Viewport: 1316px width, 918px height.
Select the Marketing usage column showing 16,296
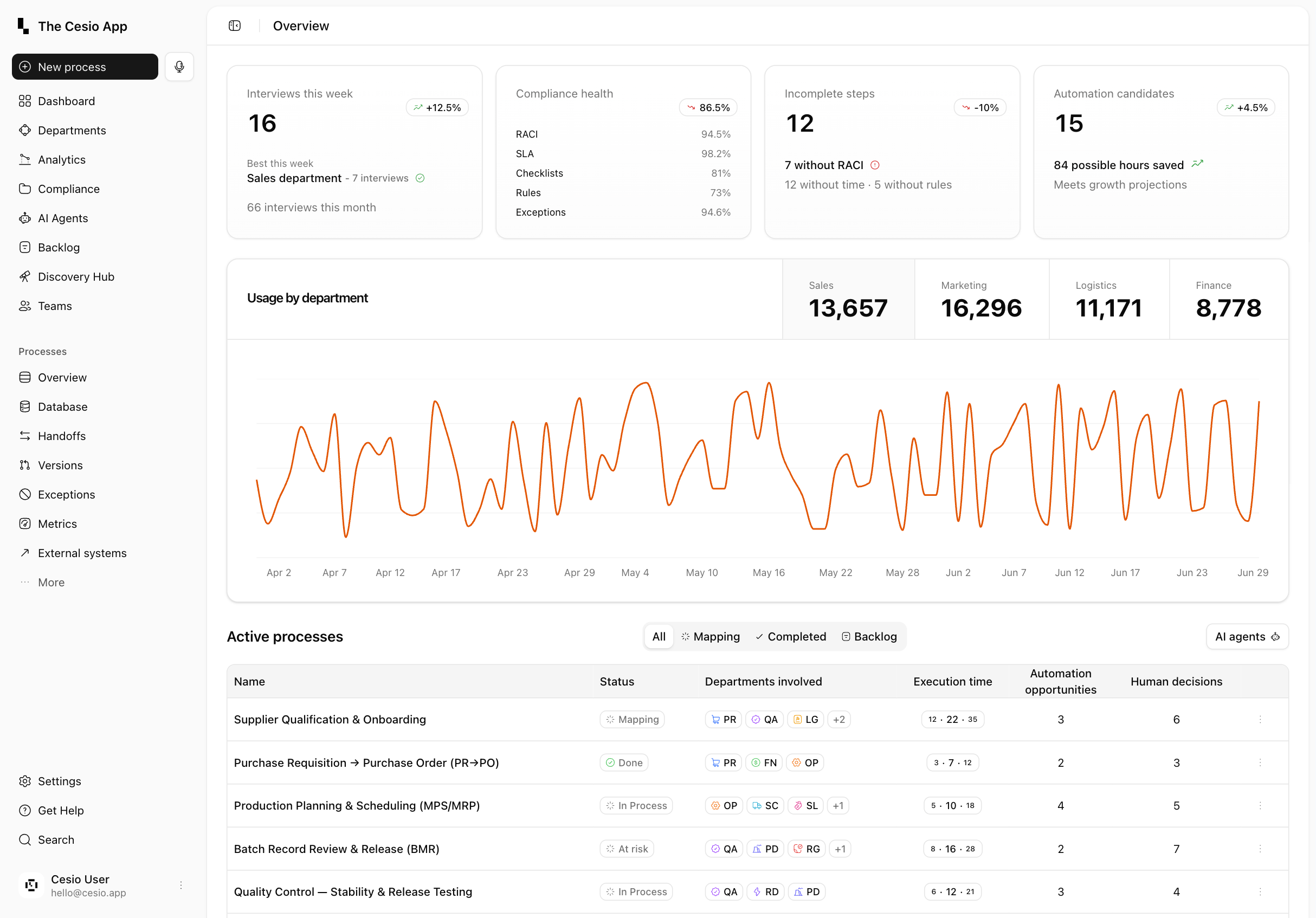(x=981, y=299)
